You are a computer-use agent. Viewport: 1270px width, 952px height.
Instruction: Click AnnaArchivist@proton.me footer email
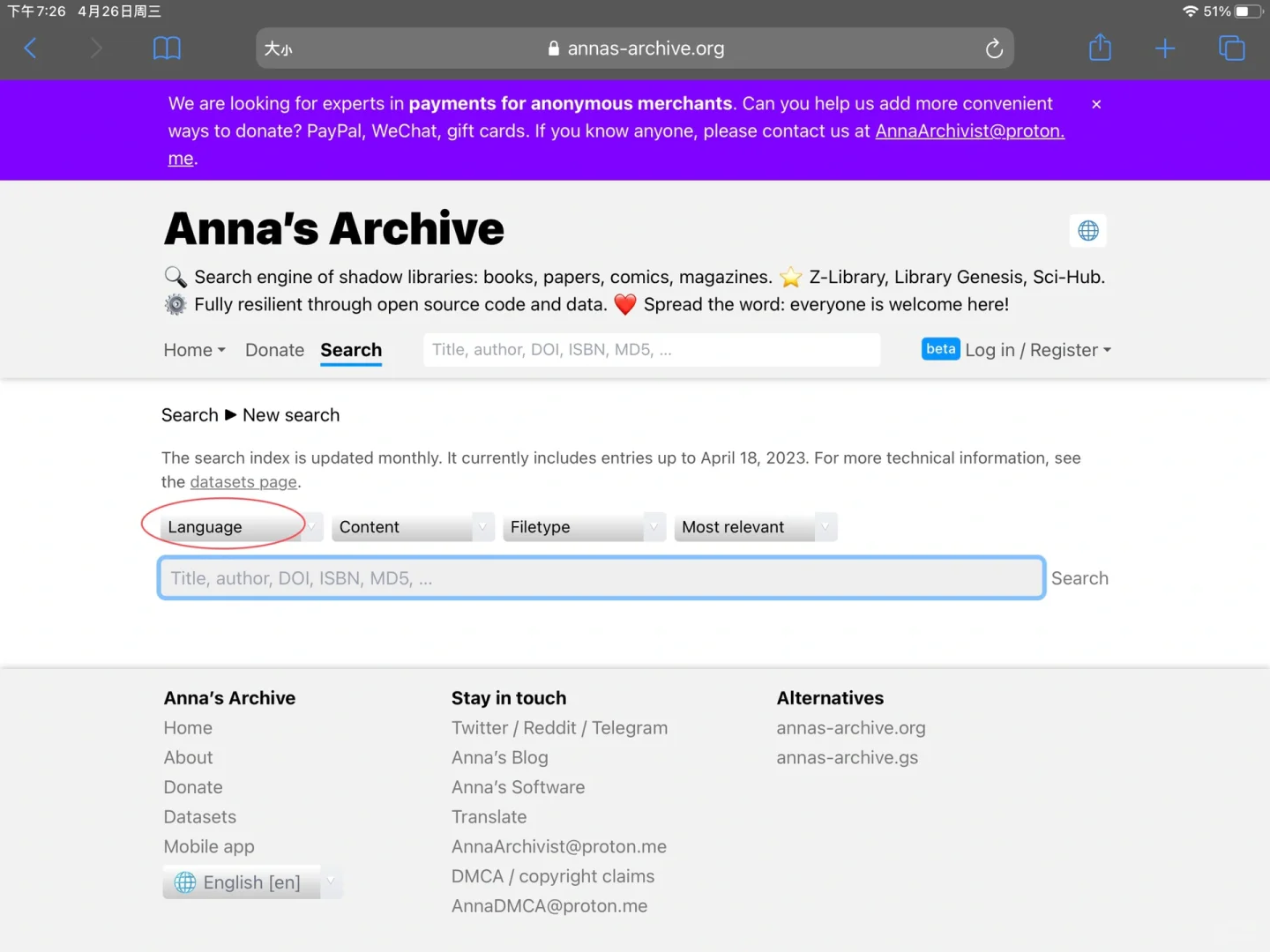pos(559,847)
